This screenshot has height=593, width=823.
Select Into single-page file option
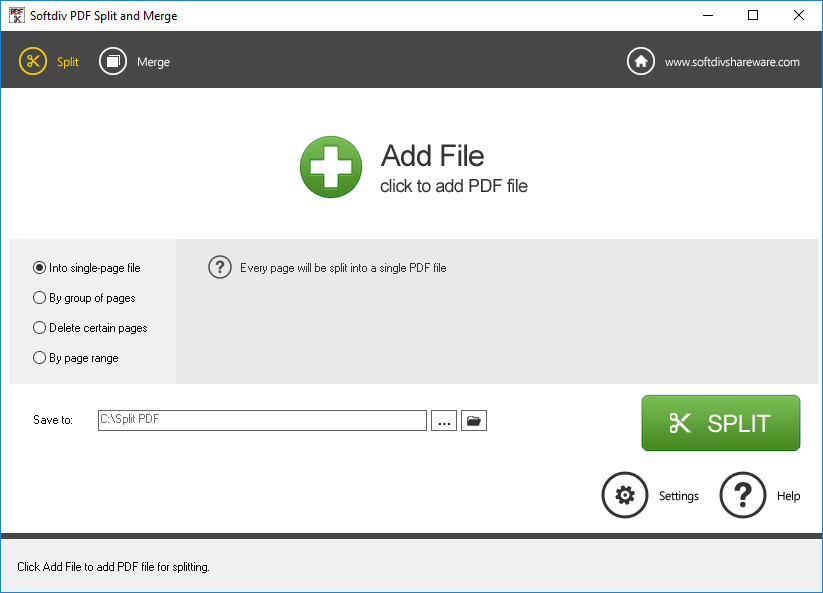pyautogui.click(x=87, y=268)
